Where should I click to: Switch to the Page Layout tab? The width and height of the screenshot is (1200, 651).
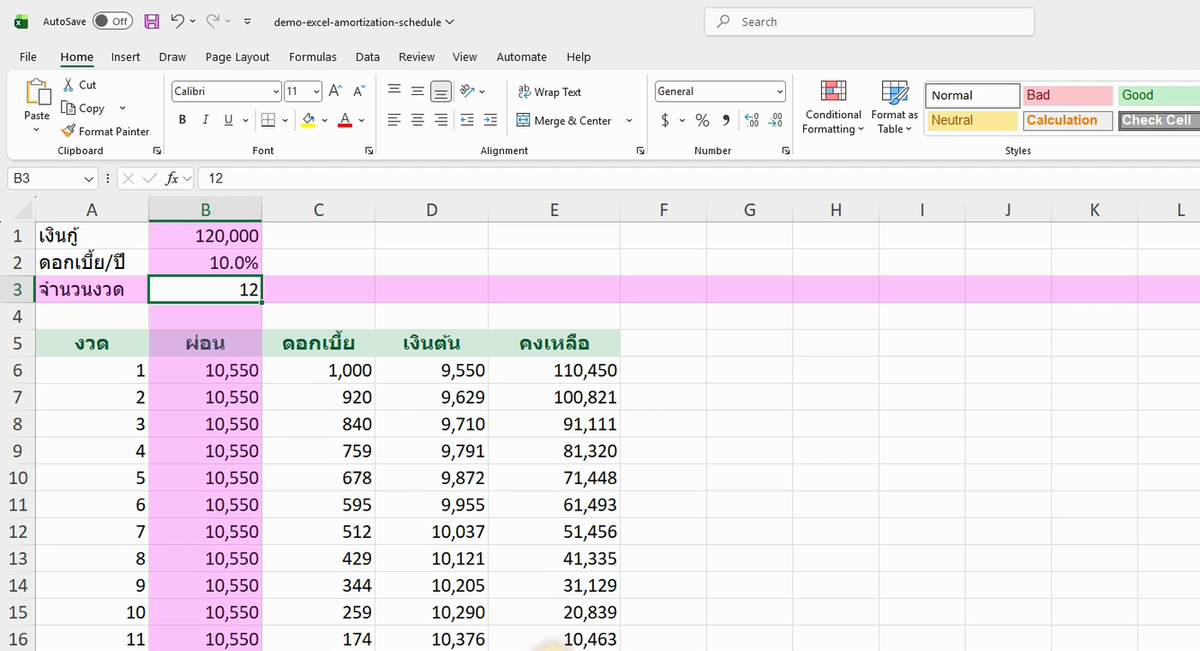(238, 57)
